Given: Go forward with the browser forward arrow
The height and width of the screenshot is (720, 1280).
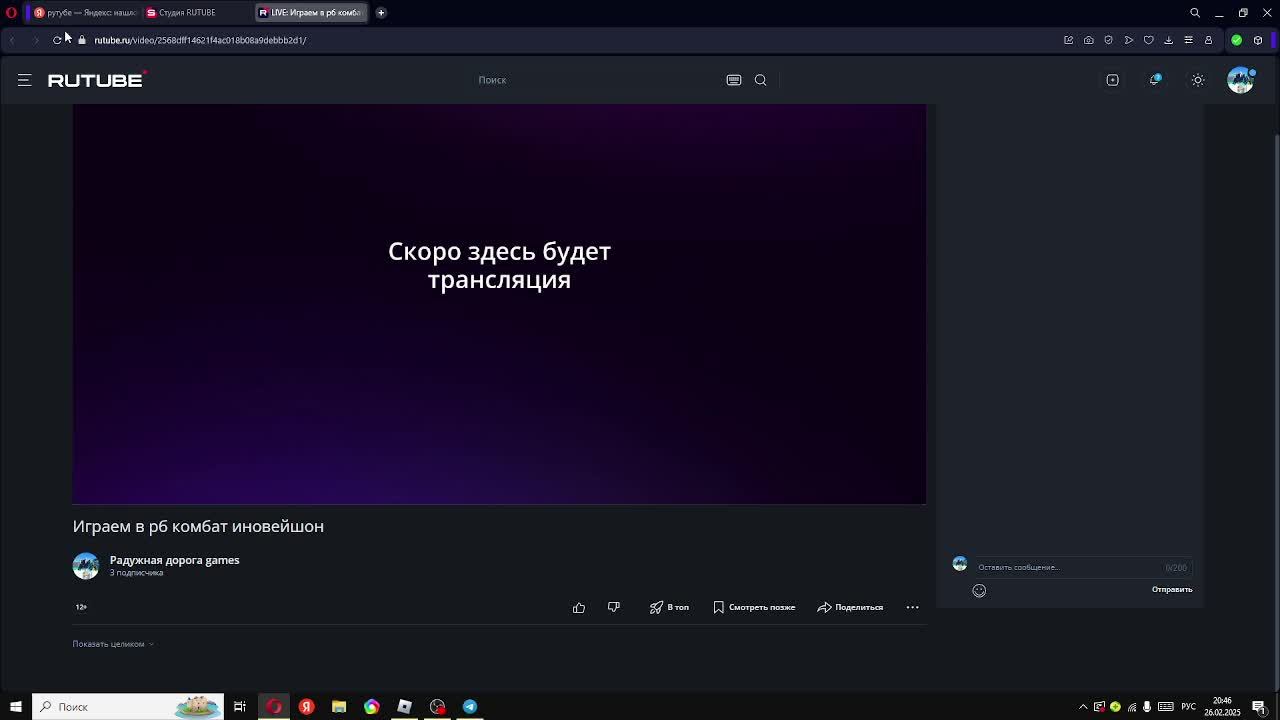Looking at the screenshot, I should (x=35, y=40).
